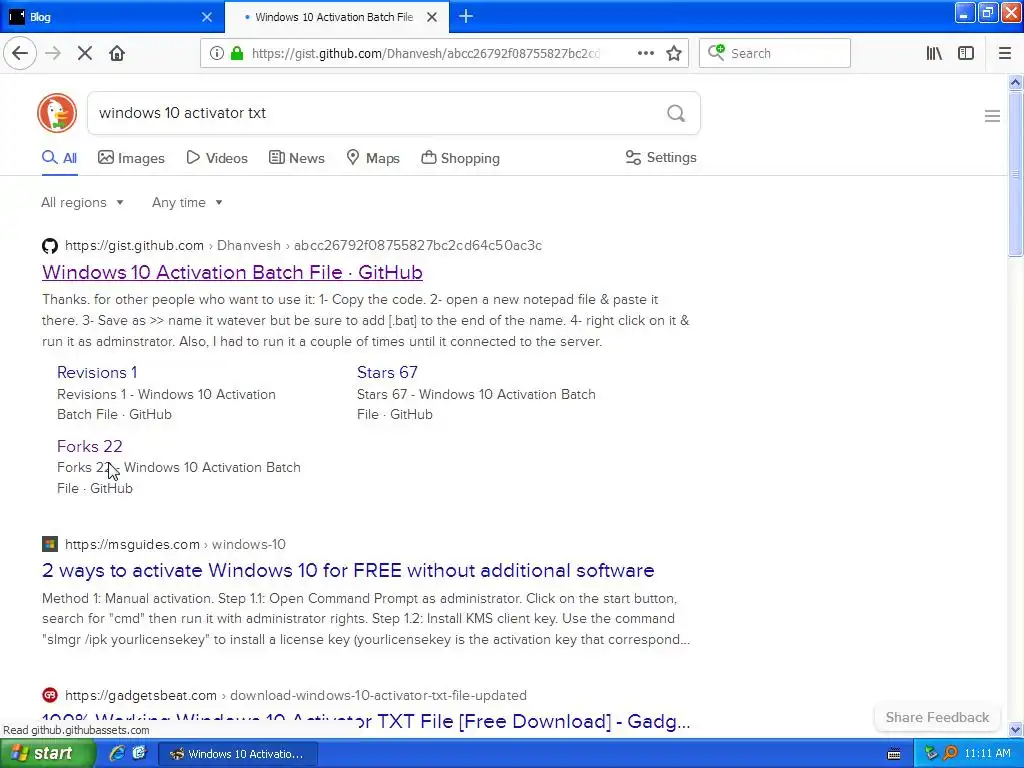Click the vertical scrollbar thumb
This screenshot has height=768, width=1024.
pyautogui.click(x=1015, y=173)
